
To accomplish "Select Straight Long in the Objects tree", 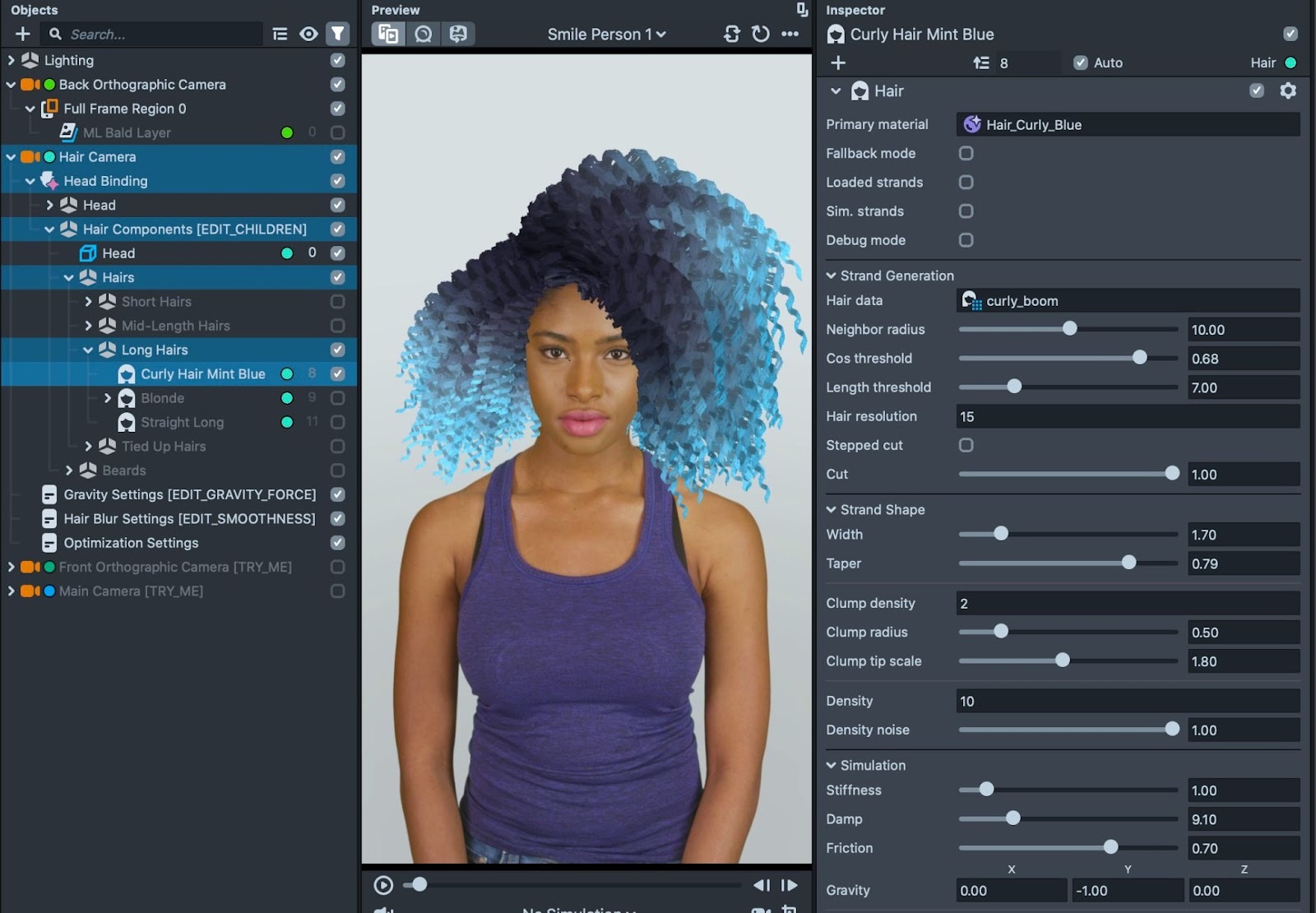I will 182,422.
